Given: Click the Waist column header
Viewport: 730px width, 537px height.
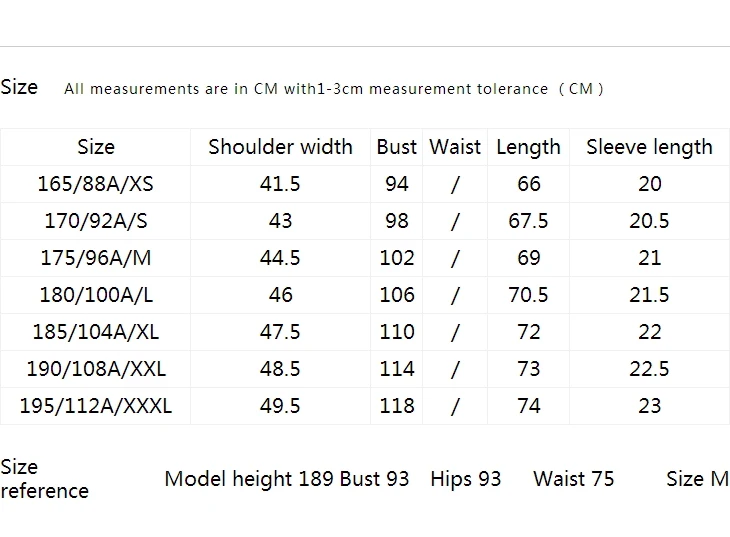Looking at the screenshot, I should pos(455,147).
